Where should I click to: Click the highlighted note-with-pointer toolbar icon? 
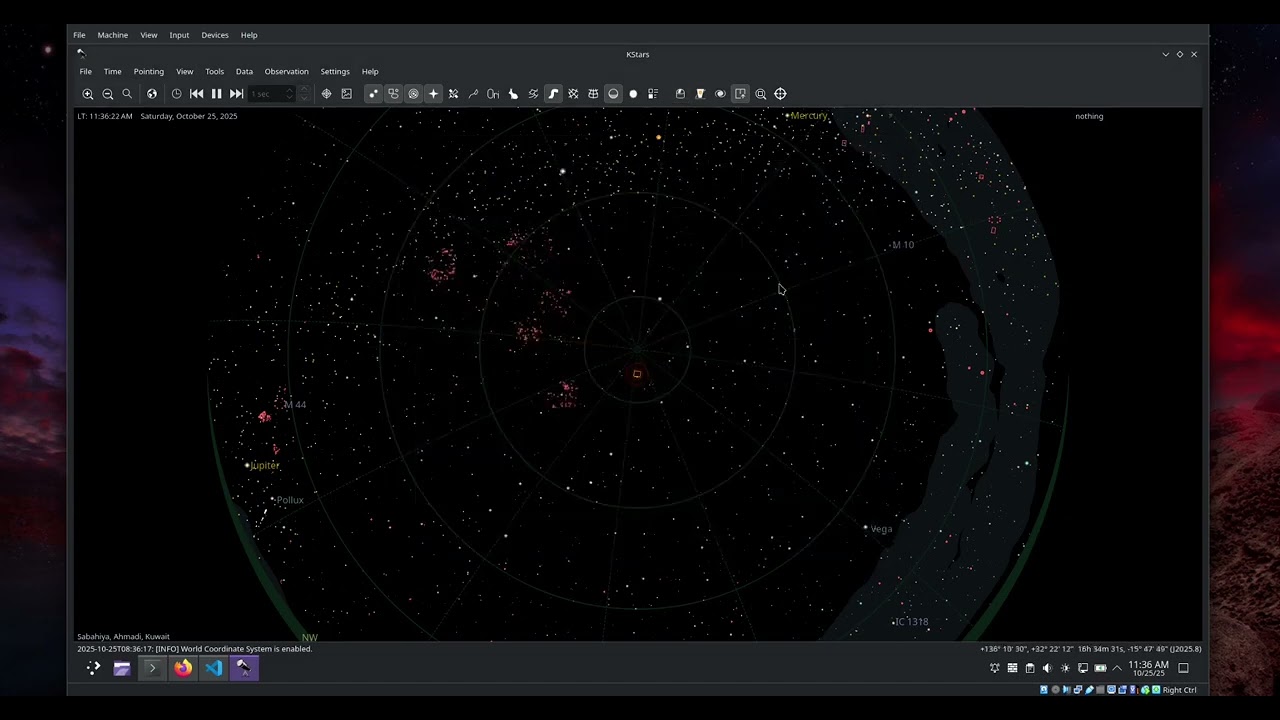tap(740, 94)
